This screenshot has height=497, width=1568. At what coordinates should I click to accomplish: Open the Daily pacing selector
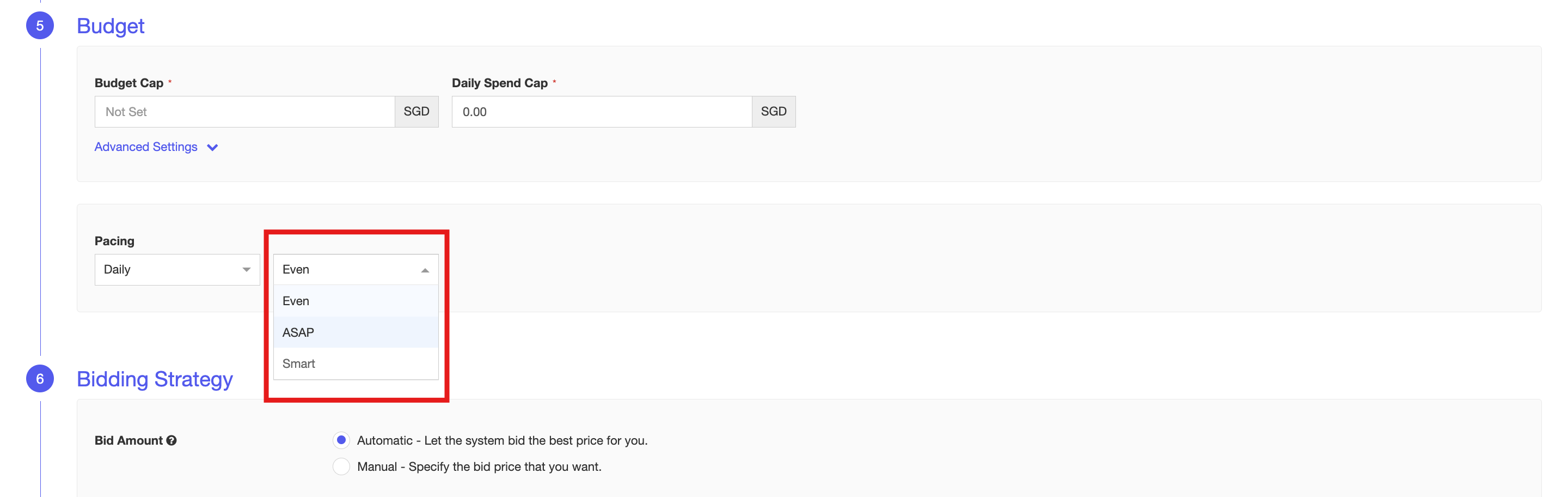177,269
